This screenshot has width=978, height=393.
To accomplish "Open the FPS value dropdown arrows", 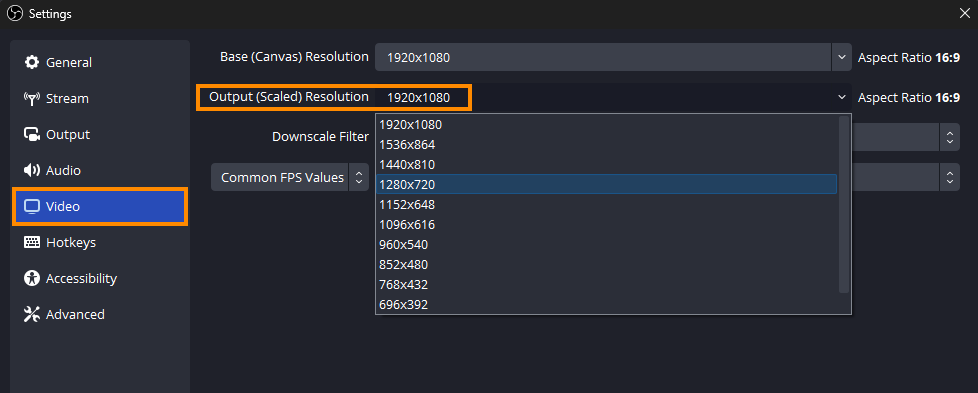I will (949, 178).
